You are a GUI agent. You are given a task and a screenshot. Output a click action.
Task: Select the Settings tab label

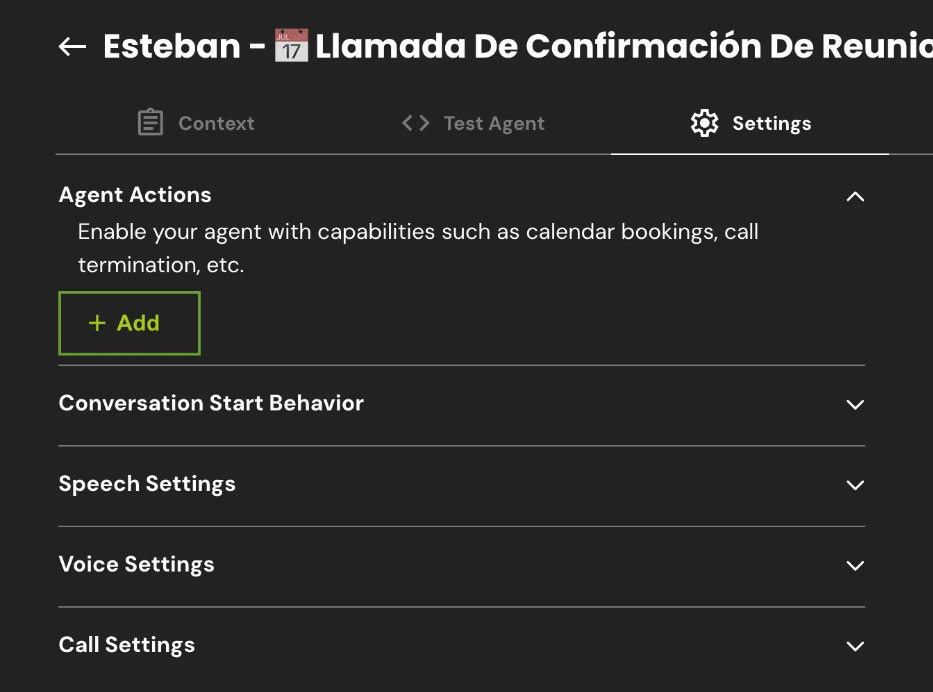click(771, 123)
